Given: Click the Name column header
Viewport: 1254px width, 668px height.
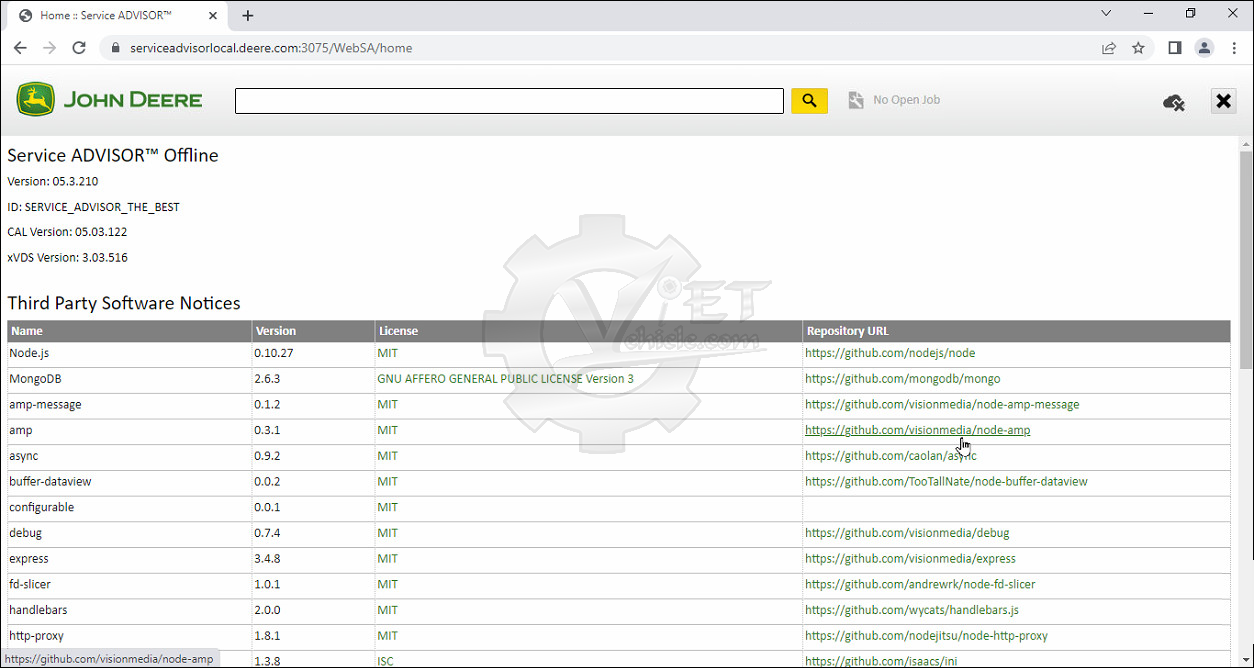Looking at the screenshot, I should (130, 331).
